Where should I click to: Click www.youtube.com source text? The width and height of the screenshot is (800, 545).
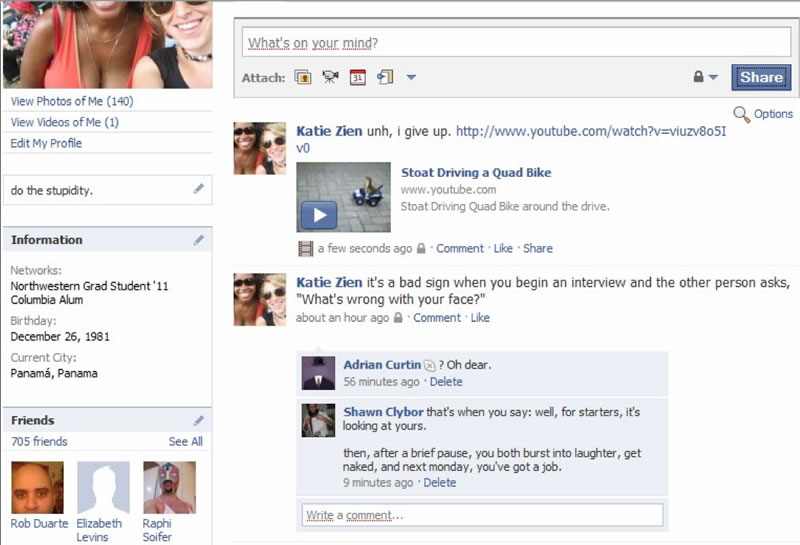pyautogui.click(x=448, y=190)
